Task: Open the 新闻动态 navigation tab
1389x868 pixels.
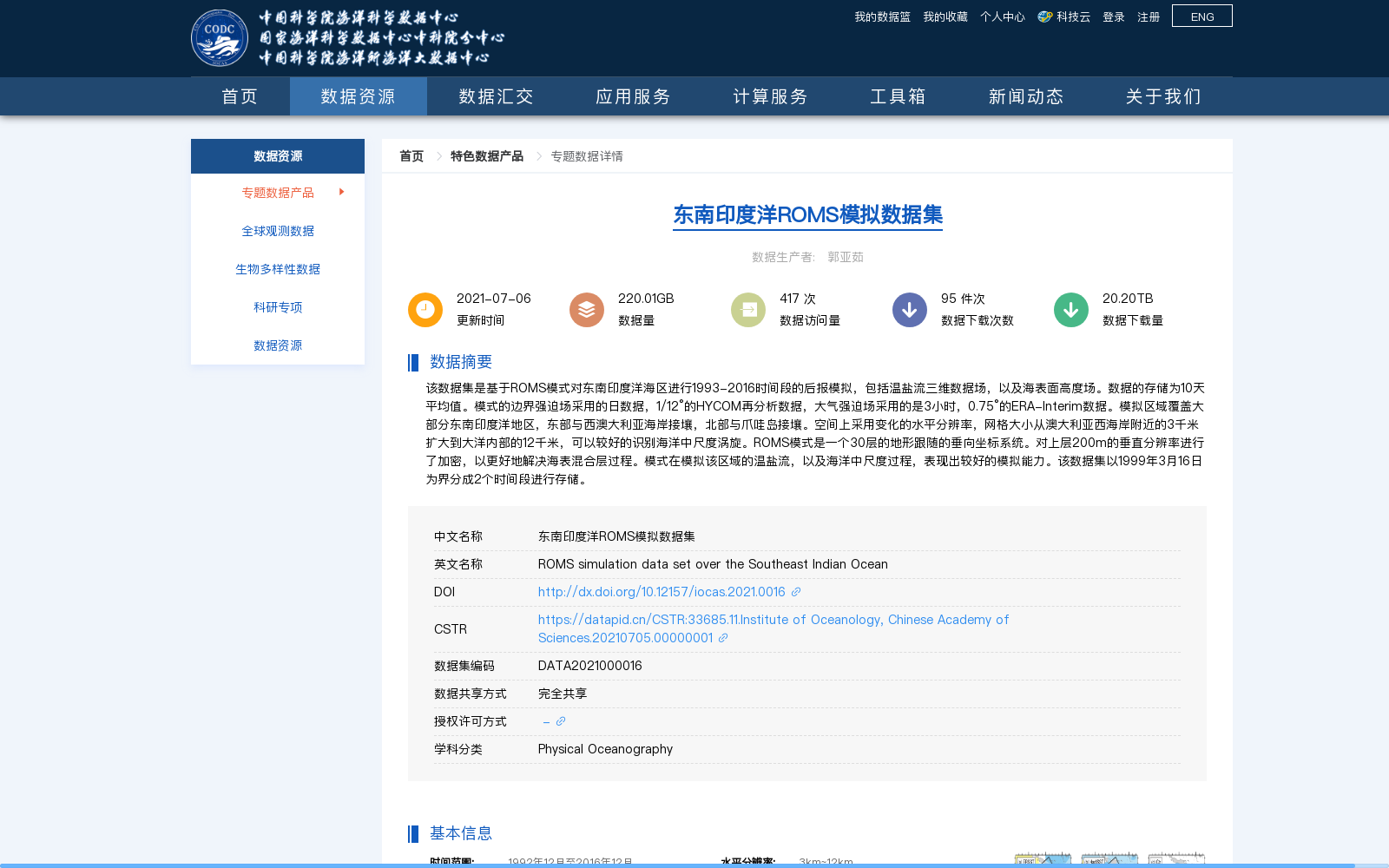Action: (1026, 96)
